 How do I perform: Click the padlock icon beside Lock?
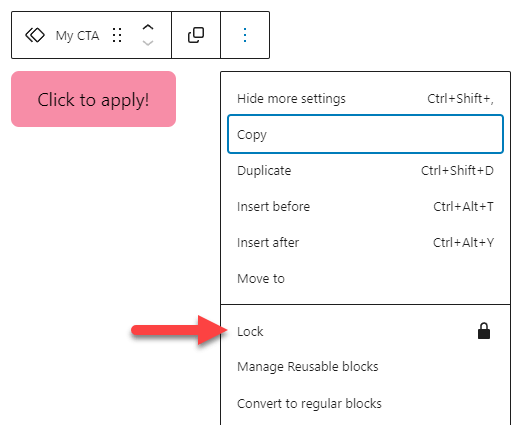(484, 331)
